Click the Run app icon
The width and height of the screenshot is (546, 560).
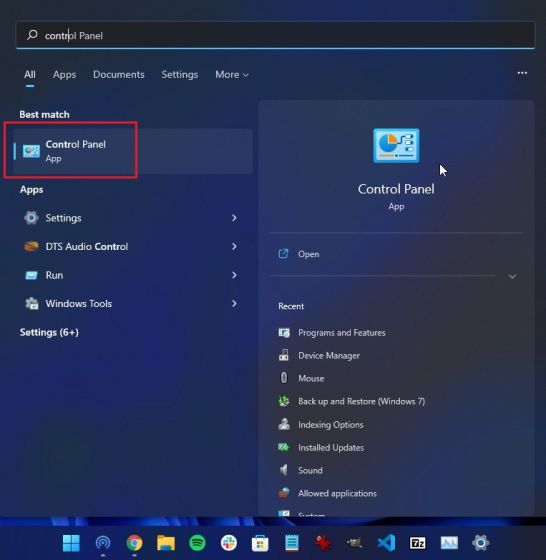[31, 275]
